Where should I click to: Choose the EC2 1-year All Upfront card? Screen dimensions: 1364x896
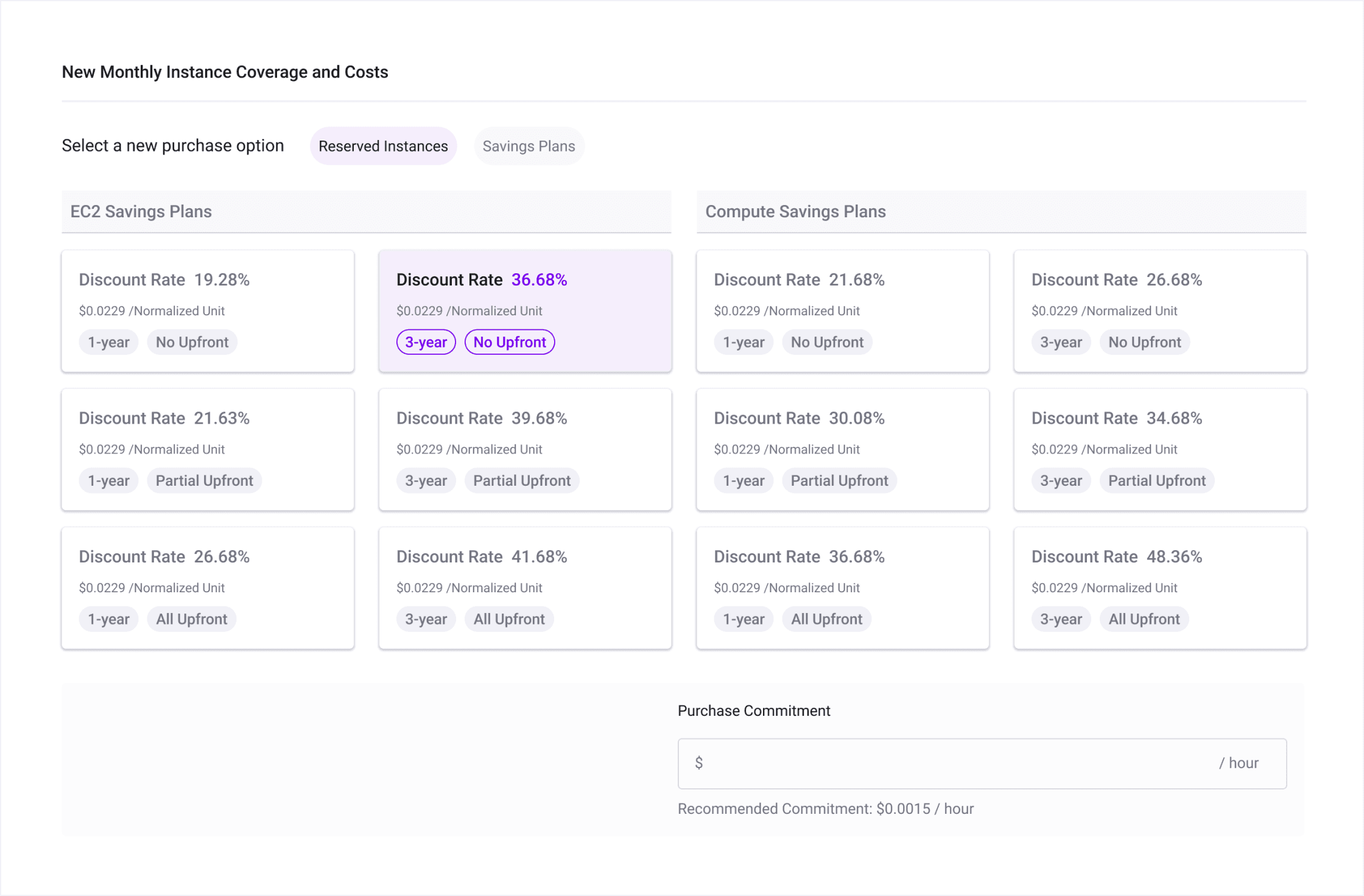coord(208,588)
